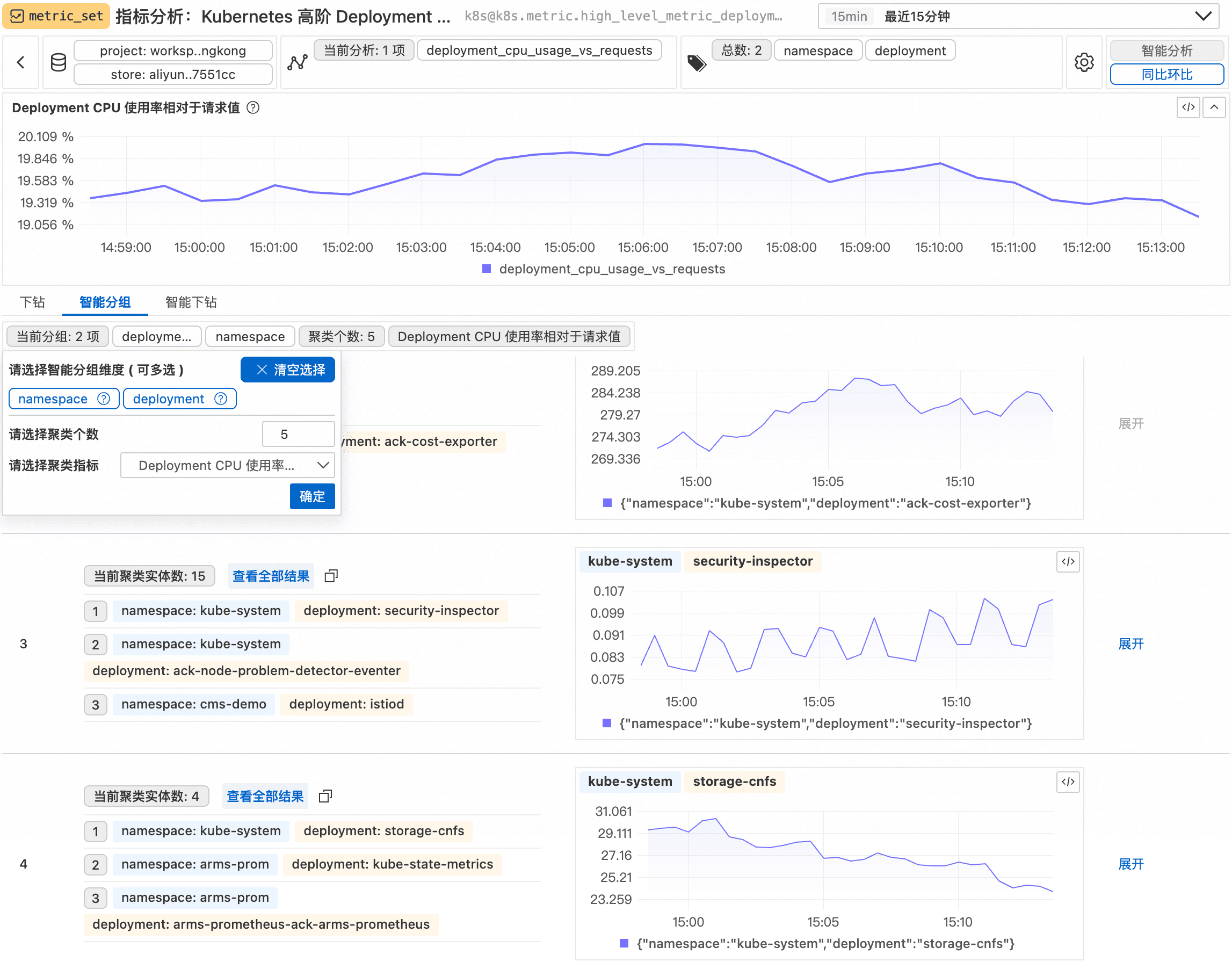Image resolution: width=1232 pixels, height=969 pixels.
Task: Toggle the 同比环比 comparison button
Action: (x=1166, y=74)
